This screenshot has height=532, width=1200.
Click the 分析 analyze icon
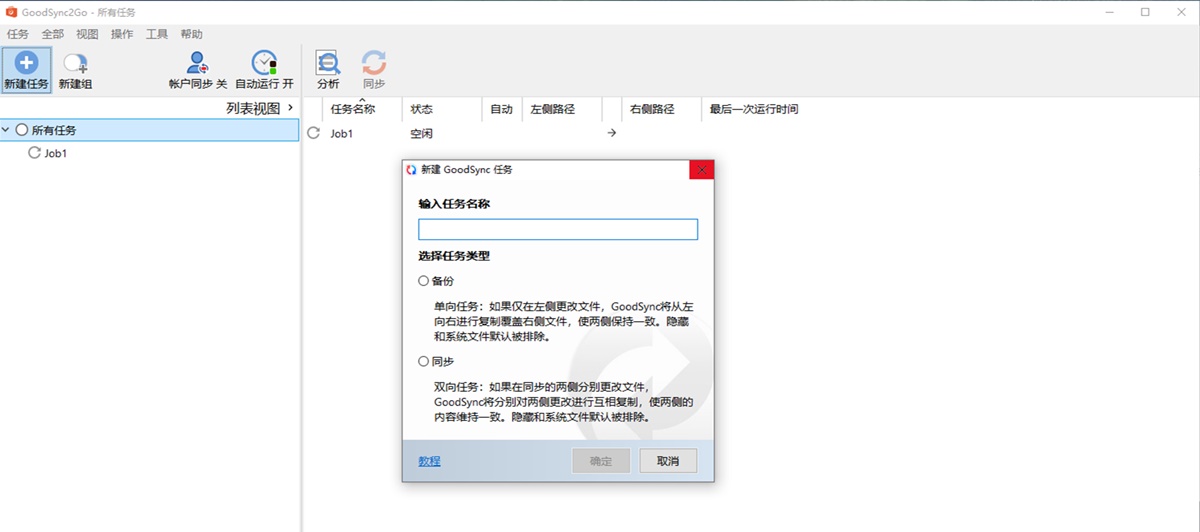coord(328,63)
